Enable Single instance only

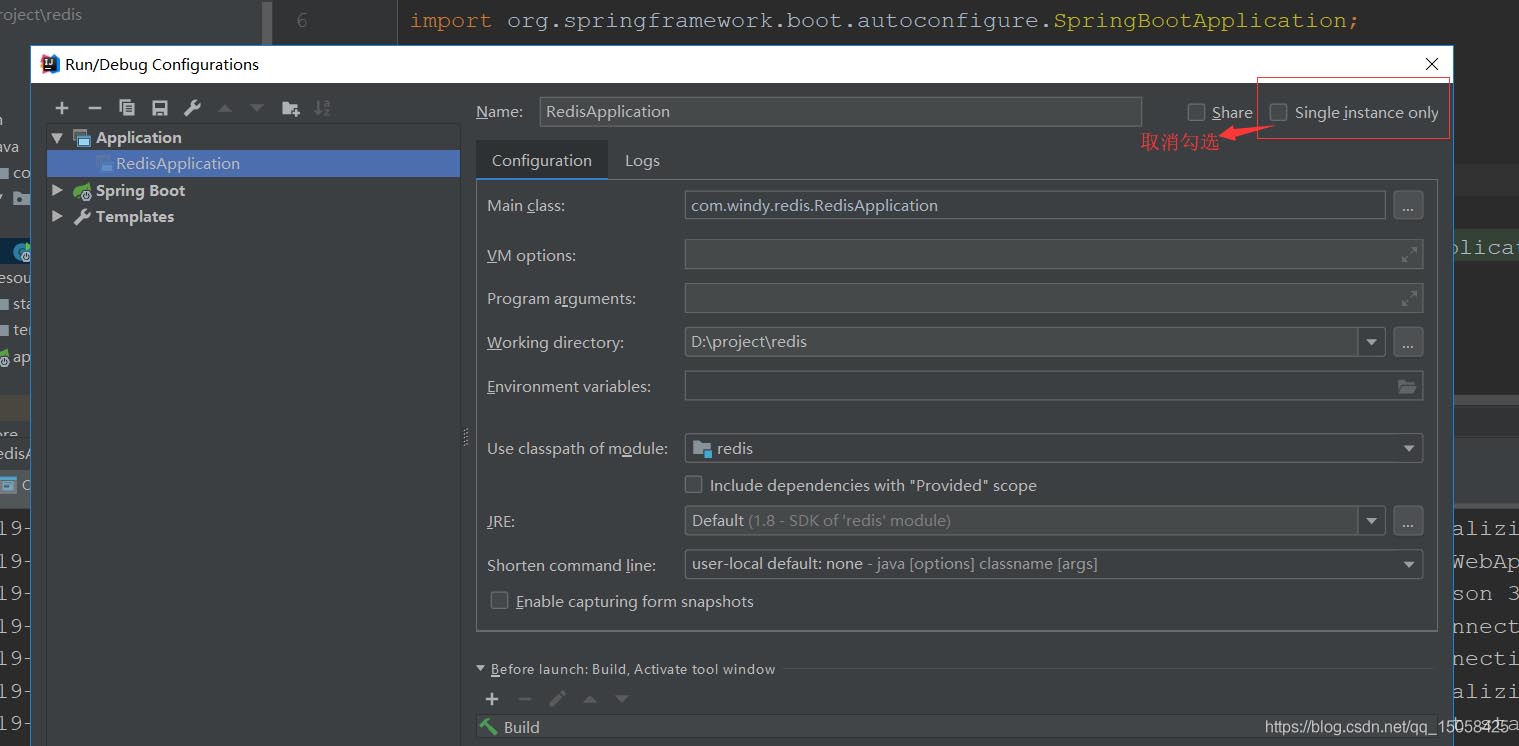1277,112
